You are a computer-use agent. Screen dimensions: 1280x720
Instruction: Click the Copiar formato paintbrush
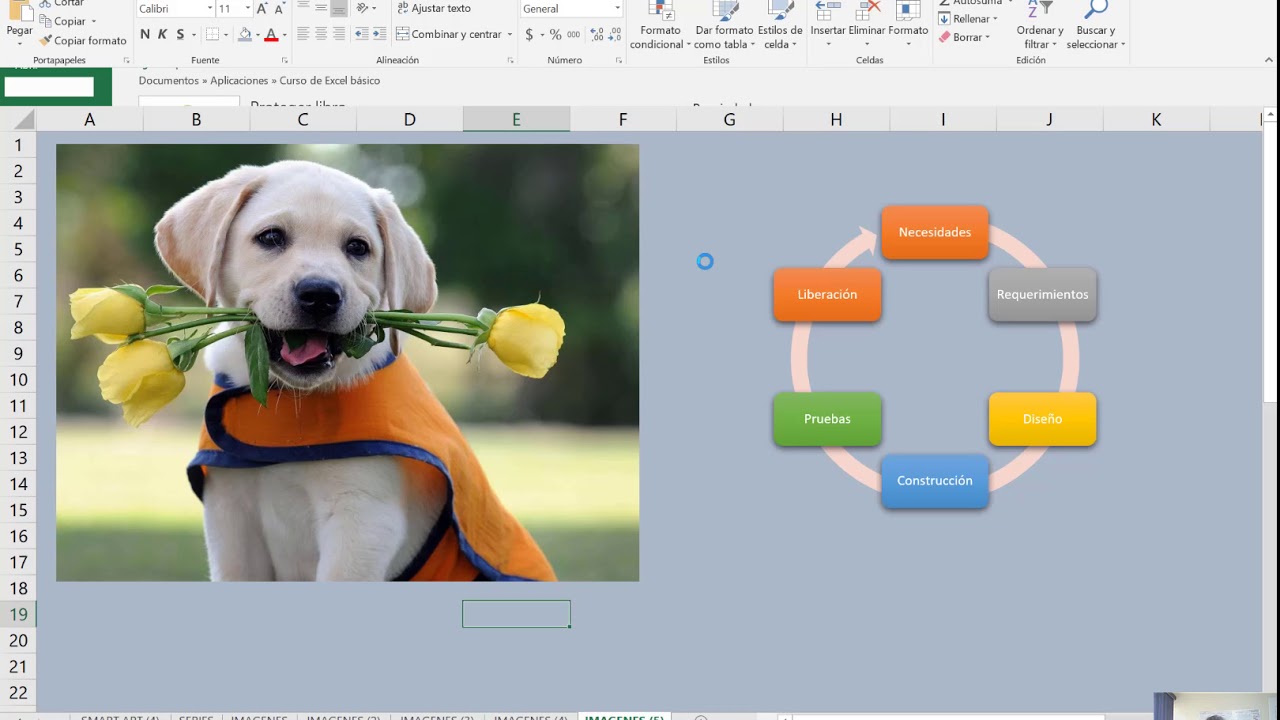click(x=83, y=41)
